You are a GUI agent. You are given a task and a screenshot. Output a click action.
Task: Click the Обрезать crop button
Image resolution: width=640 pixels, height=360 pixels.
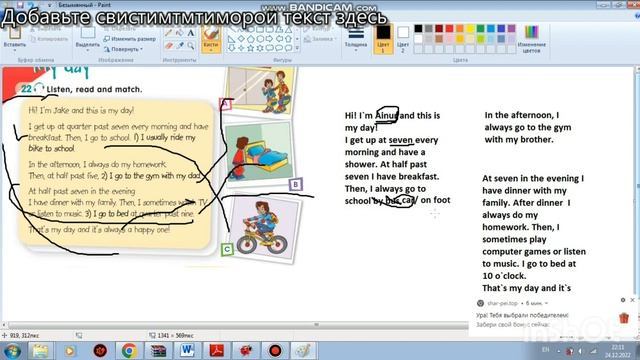point(120,29)
